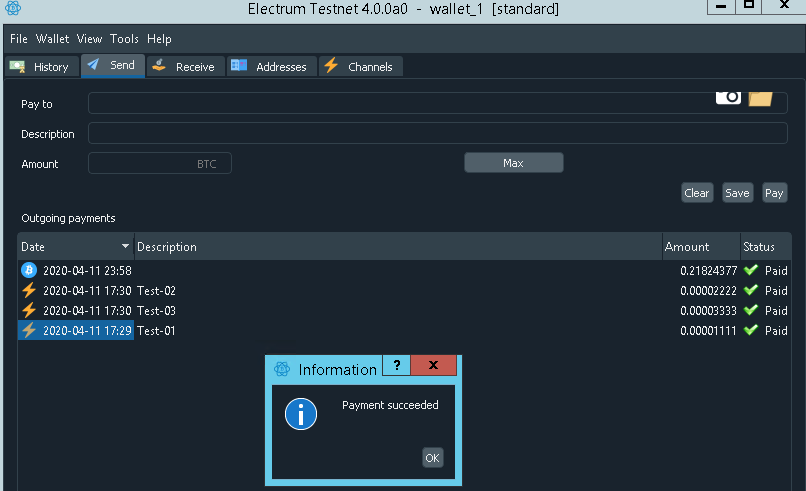
Task: Click amount 0.21824377
Action: point(708,270)
